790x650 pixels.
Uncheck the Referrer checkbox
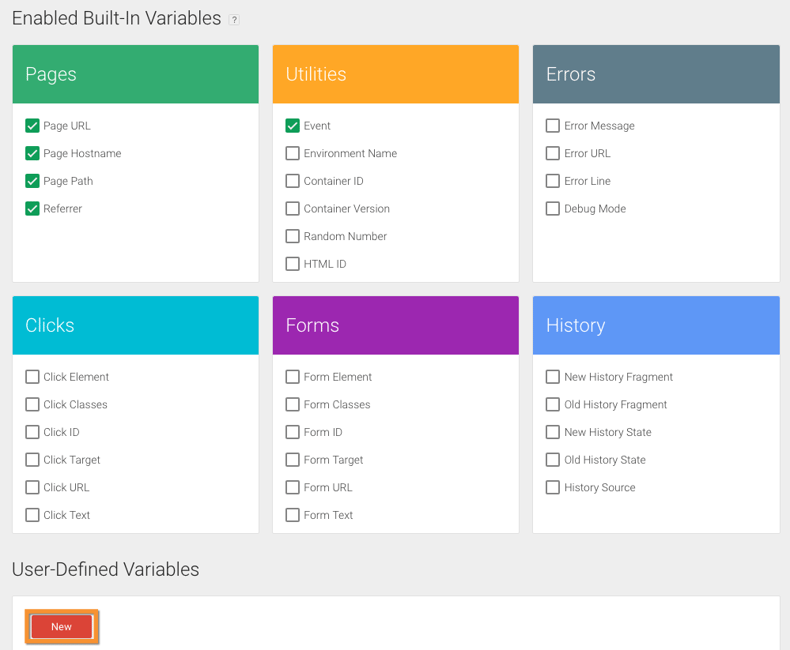pyautogui.click(x=32, y=208)
